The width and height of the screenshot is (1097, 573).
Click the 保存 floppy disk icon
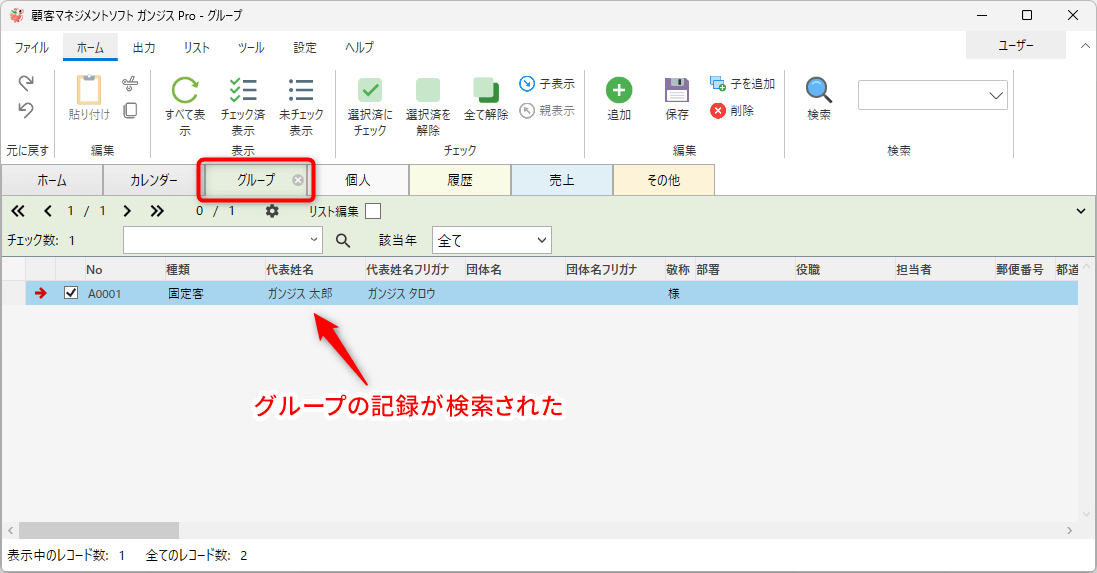(677, 91)
